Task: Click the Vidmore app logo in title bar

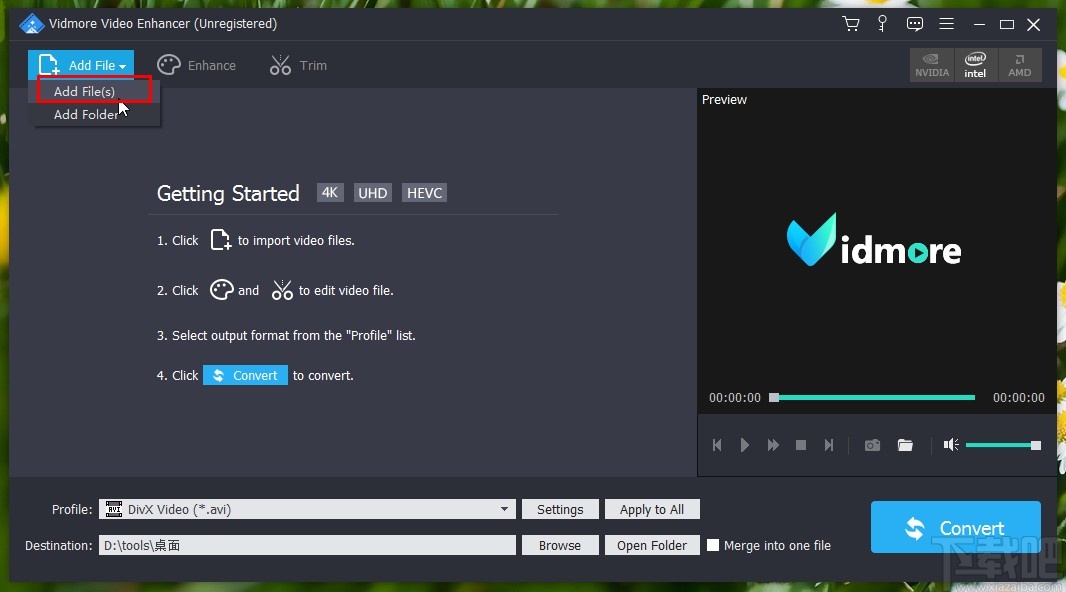Action: pyautogui.click(x=31, y=24)
